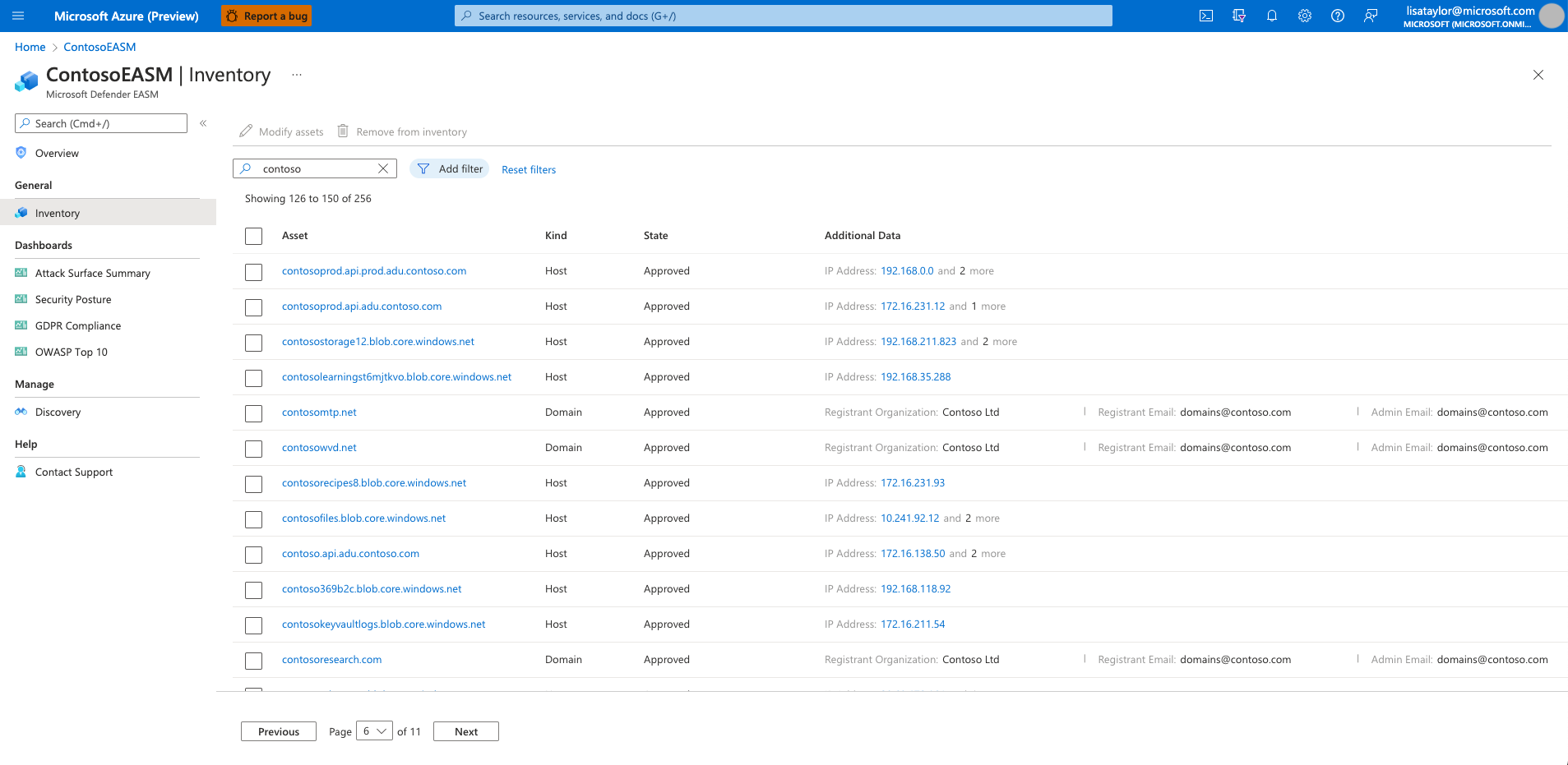The image size is (1568, 765).
Task: Open the hamburger portal menu
Action: (x=18, y=16)
